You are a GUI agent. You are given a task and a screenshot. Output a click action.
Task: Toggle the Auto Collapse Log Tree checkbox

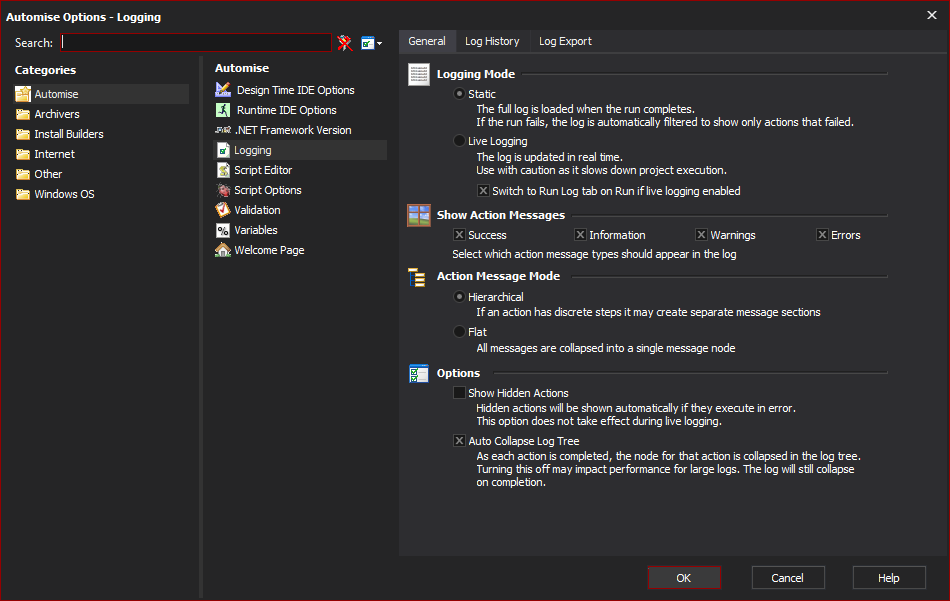point(459,441)
